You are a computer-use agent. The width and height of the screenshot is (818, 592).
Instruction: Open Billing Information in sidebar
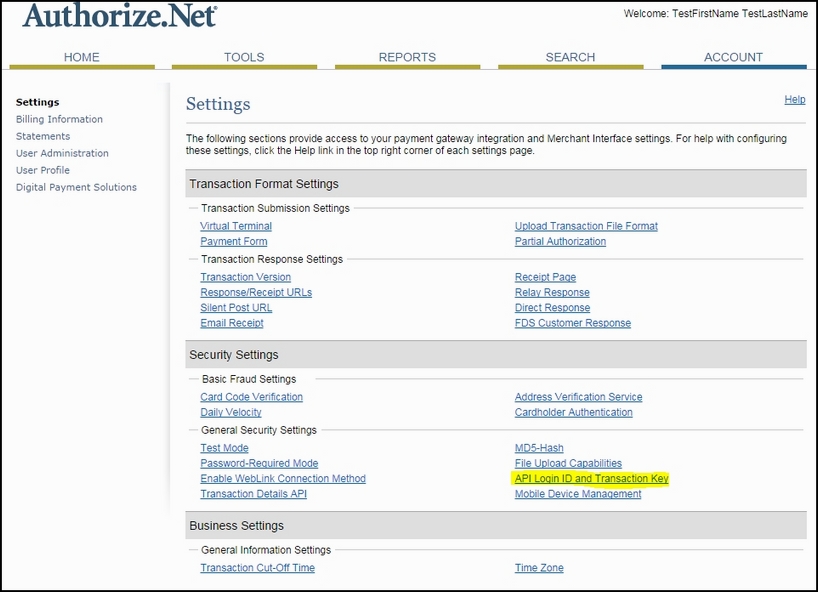(x=59, y=119)
